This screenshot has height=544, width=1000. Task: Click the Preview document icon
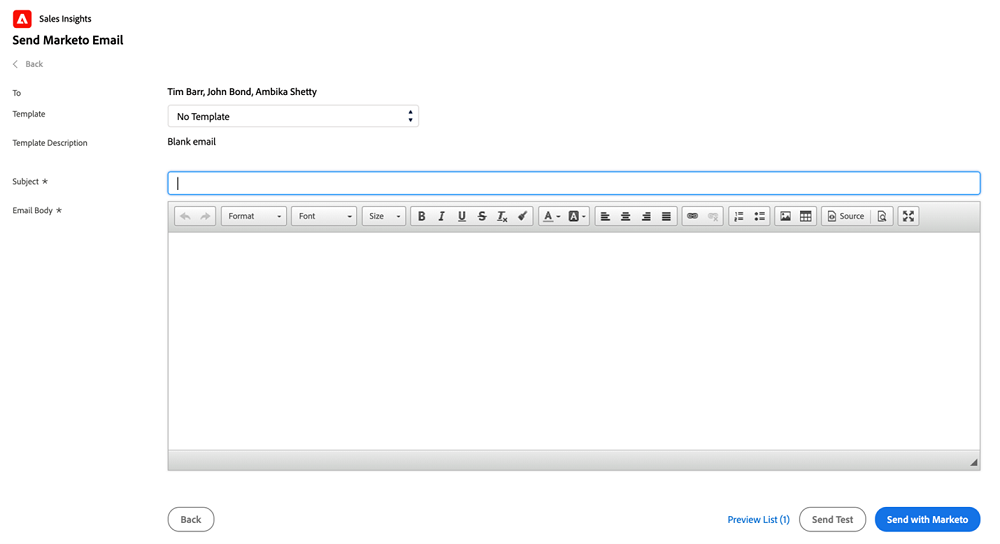click(x=882, y=216)
